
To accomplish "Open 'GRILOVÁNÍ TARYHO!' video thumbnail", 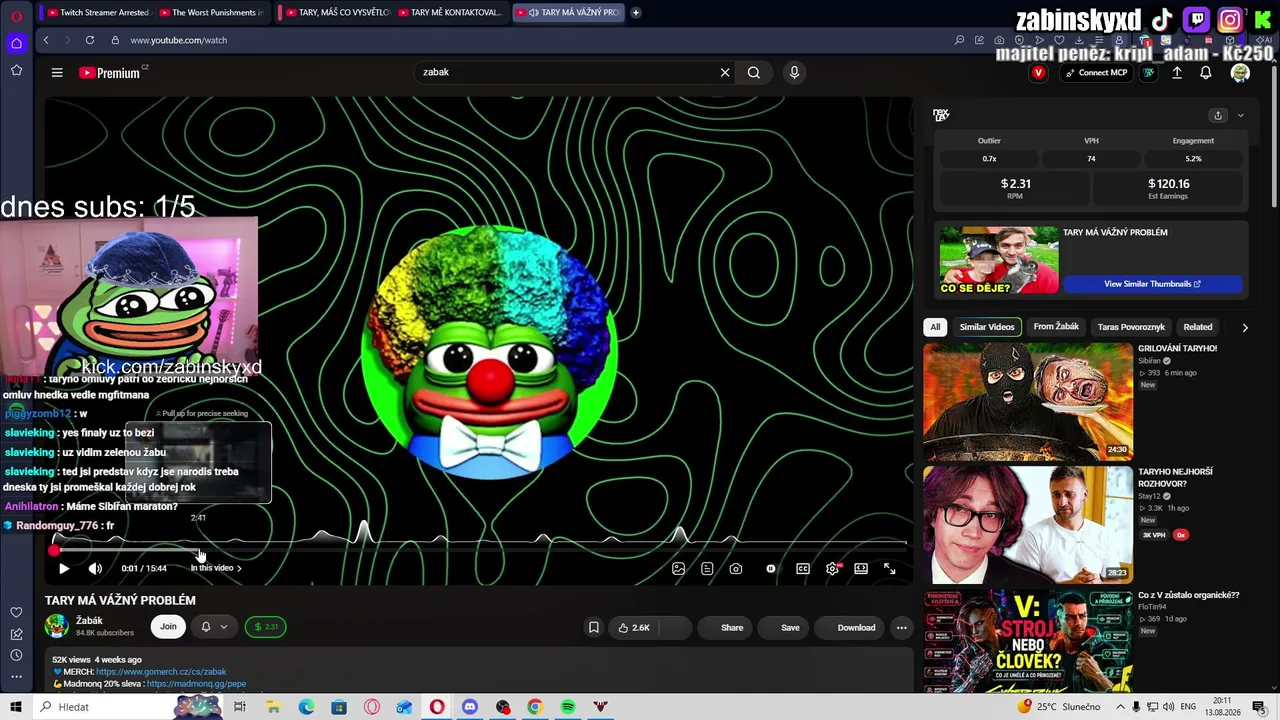I will (x=1028, y=402).
